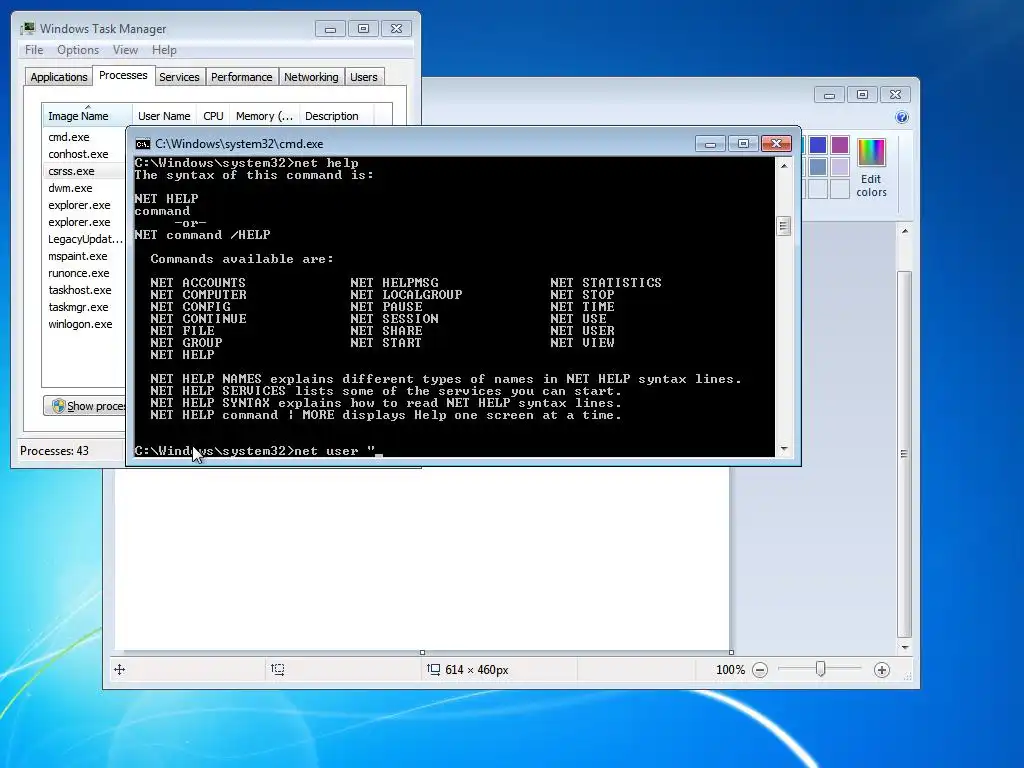Screen dimensions: 1024x768
Task: Click the cmd window scroll down arrow
Action: (x=784, y=449)
